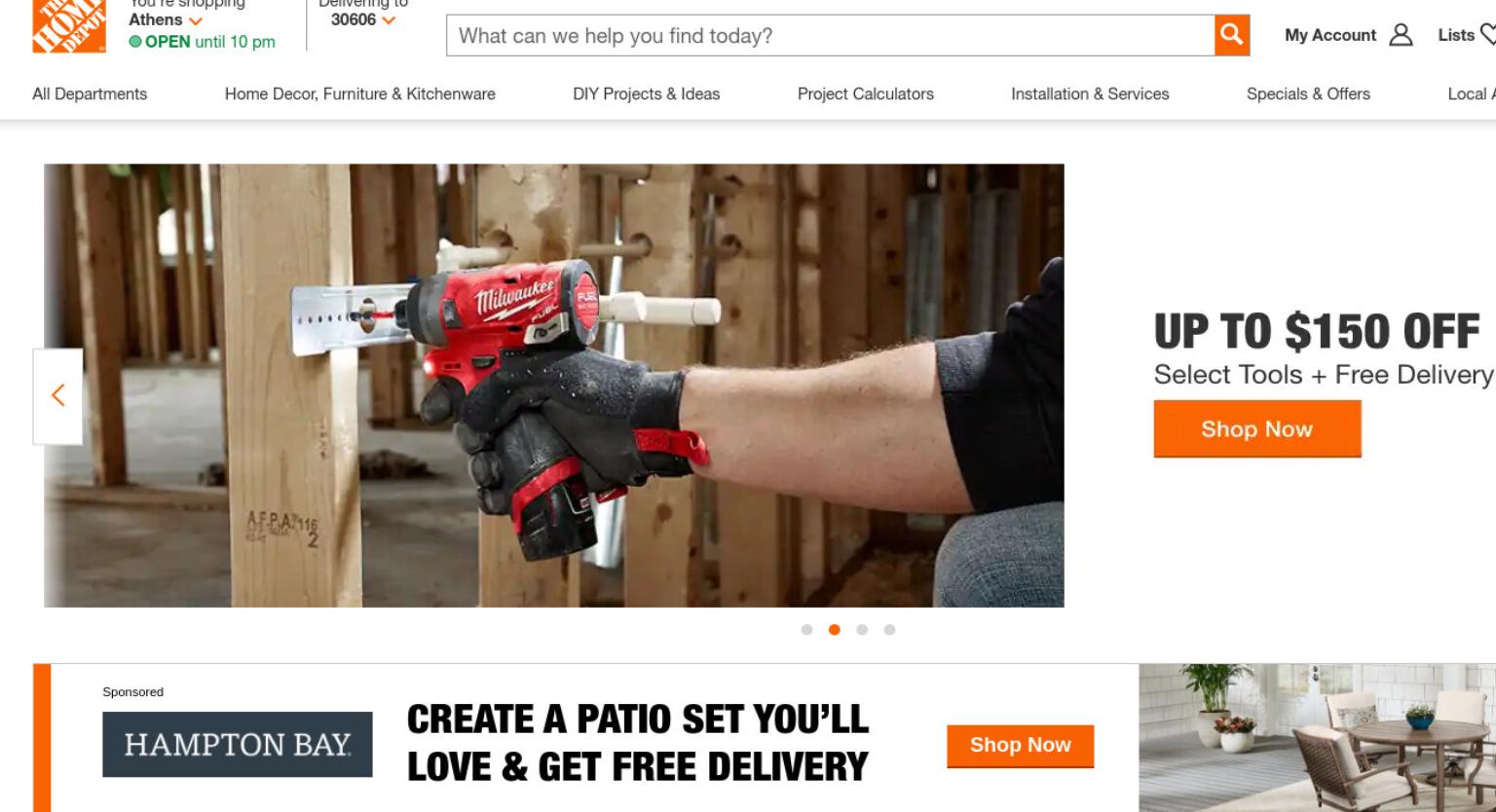Open Home Decor, Furniture & Kitchenware menu
This screenshot has height=812, width=1496.
pos(360,94)
